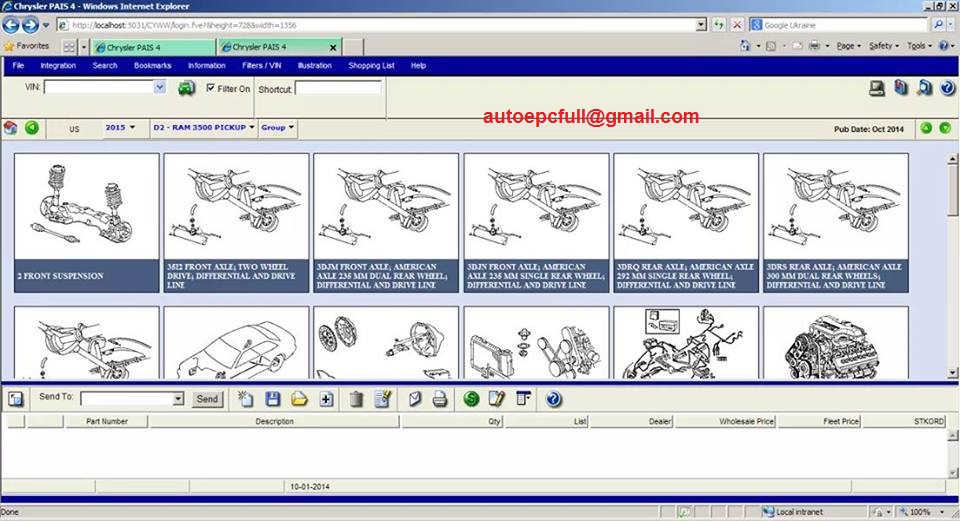Click the IE refresh button
The image size is (960, 521).
pos(718,25)
